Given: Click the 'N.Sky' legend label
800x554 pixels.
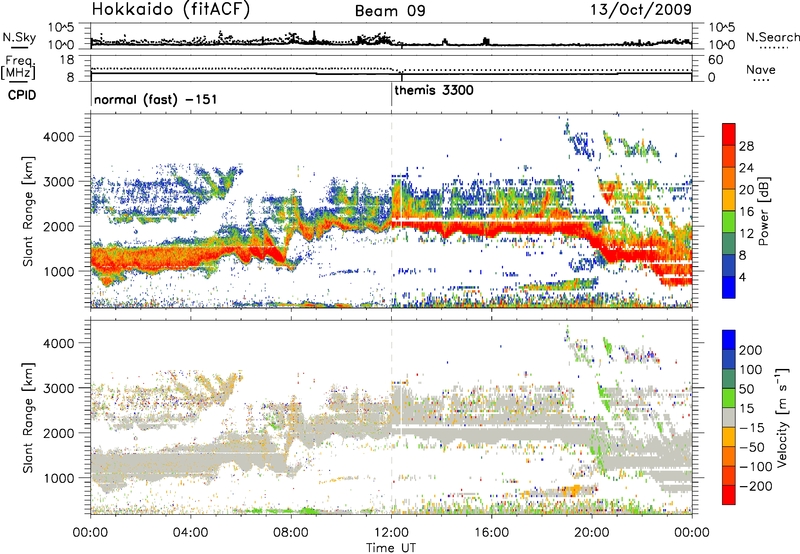Looking at the screenshot, I should [x=19, y=37].
